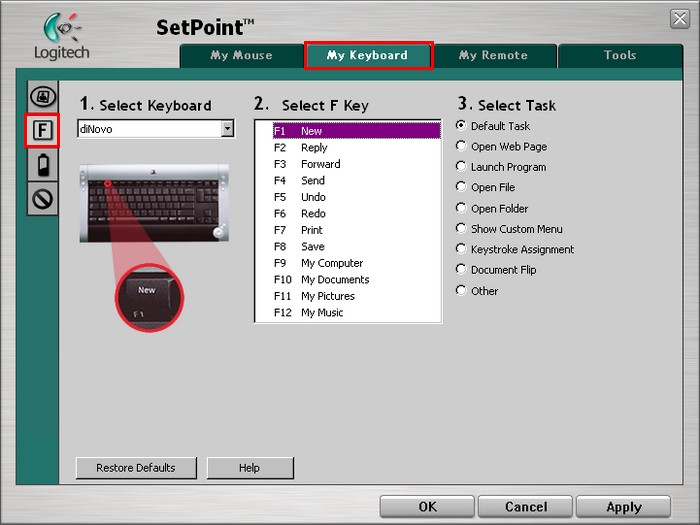Select the F8 Save row
700x525 pixels.
[357, 246]
